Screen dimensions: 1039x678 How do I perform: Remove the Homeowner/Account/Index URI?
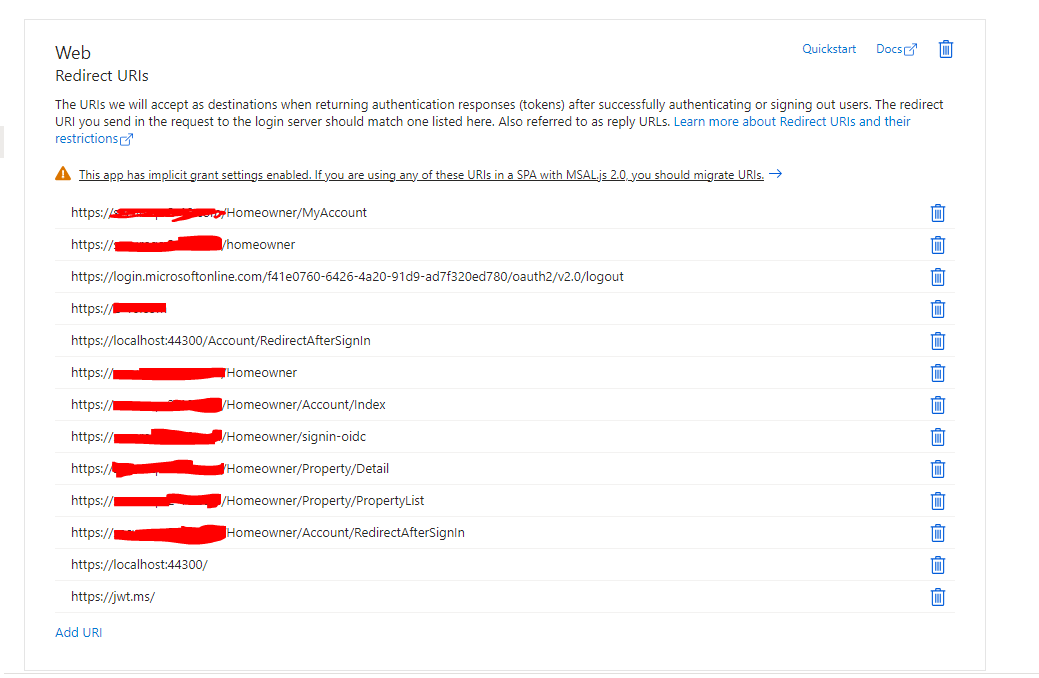[x=938, y=404]
